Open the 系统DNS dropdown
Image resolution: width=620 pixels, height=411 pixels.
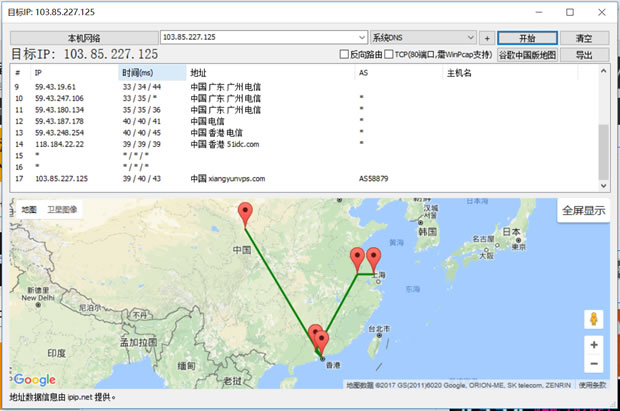click(x=430, y=37)
